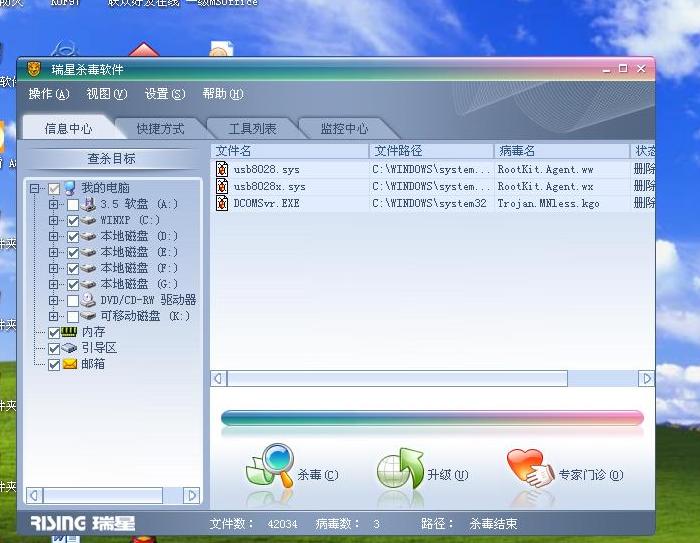Click the 邮箱 envelope icon
This screenshot has width=700, height=543.
point(70,364)
